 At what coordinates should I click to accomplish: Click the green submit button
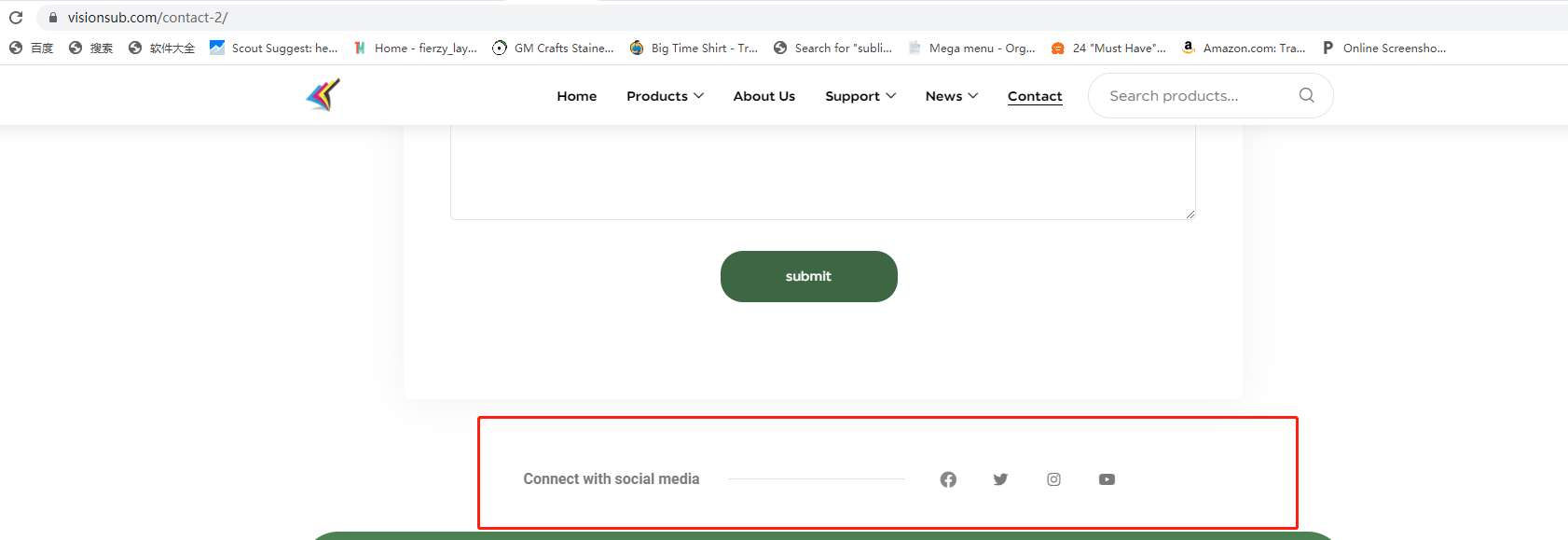click(x=809, y=276)
